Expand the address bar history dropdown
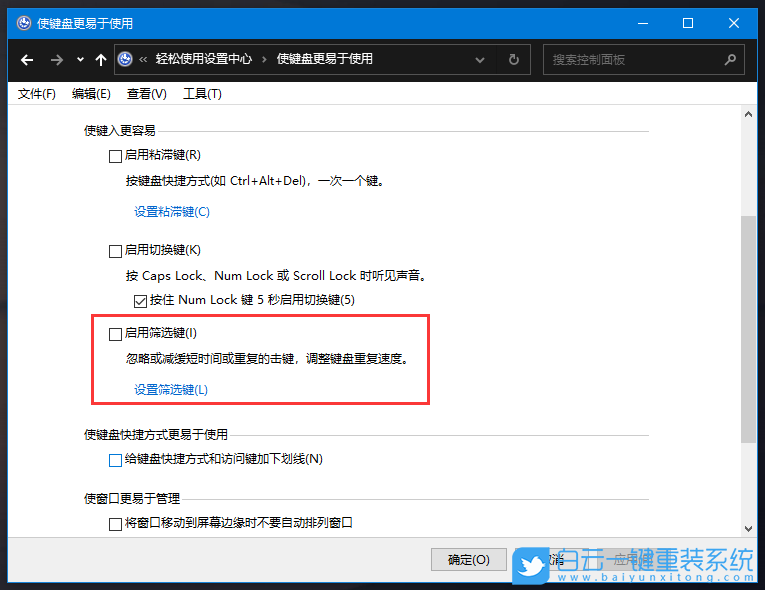765x590 pixels. (480, 60)
